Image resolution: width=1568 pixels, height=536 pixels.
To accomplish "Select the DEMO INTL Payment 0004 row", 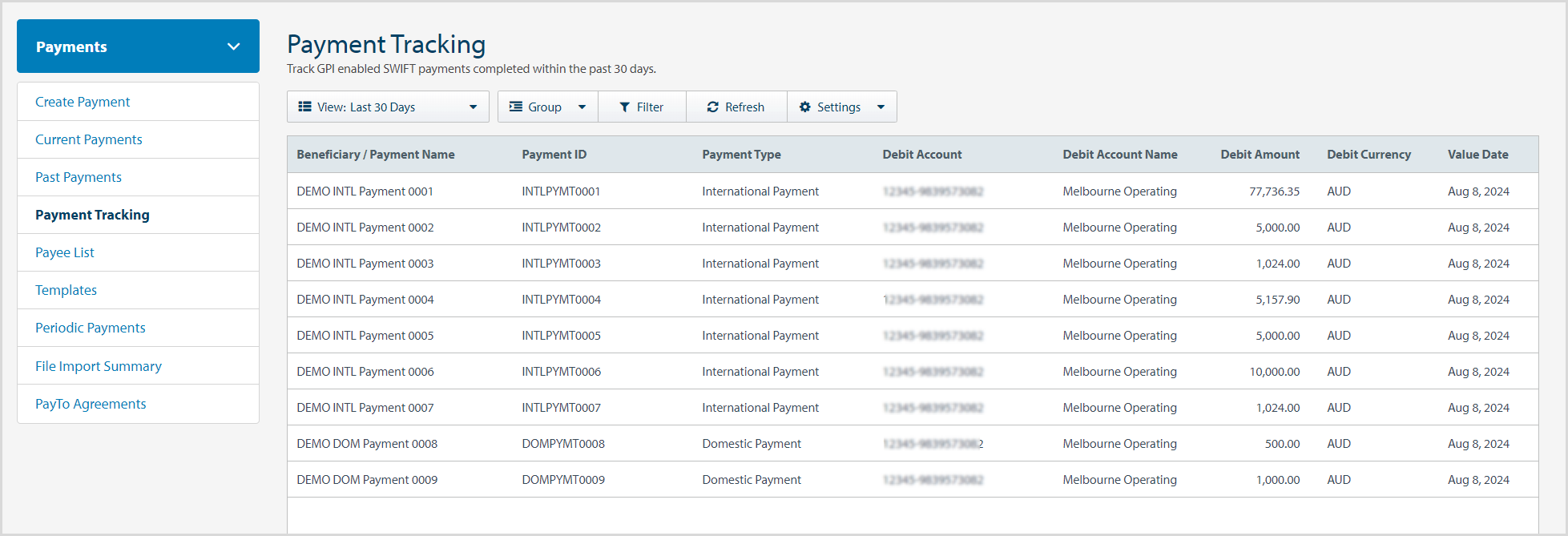I will [365, 300].
